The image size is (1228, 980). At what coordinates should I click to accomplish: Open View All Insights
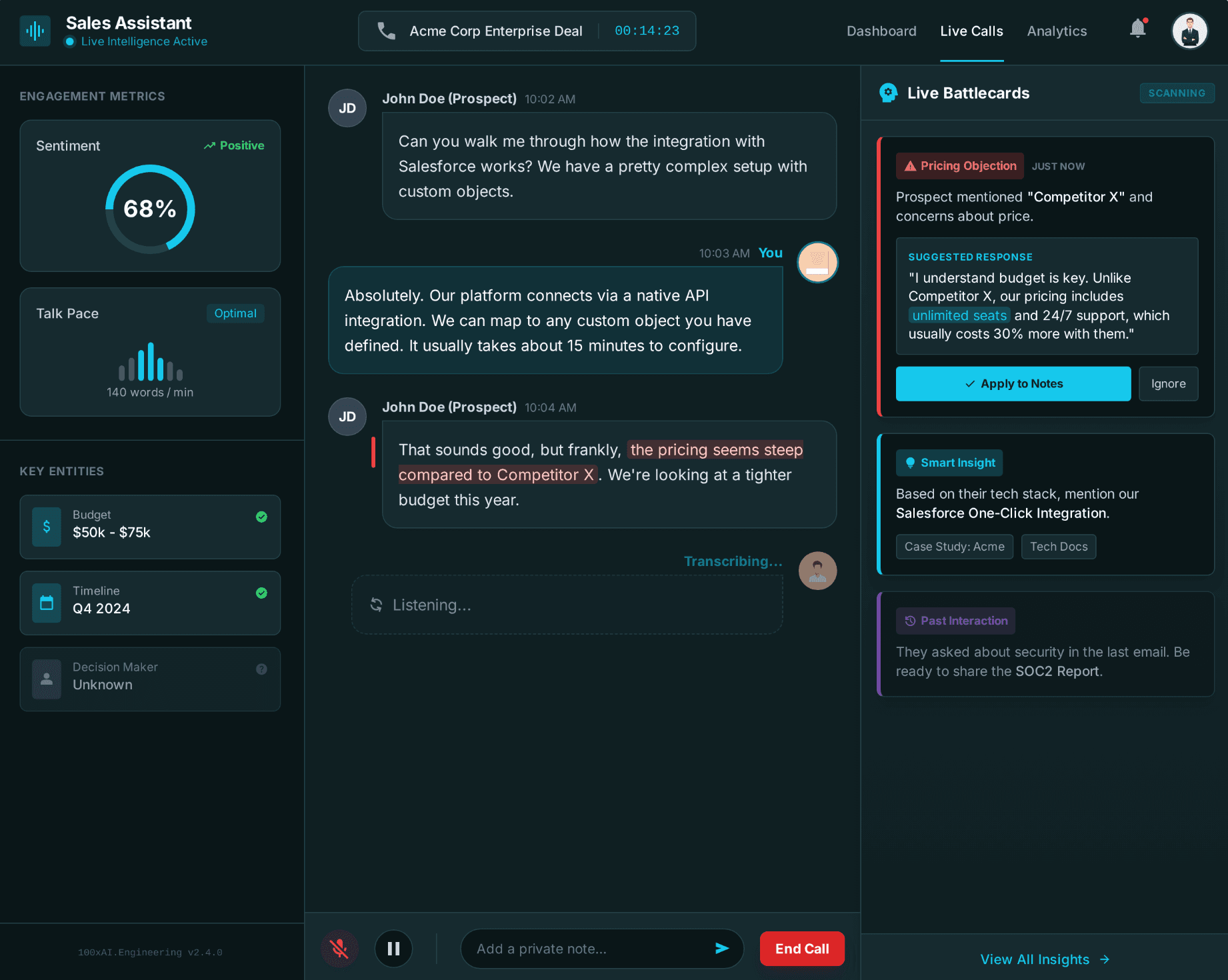click(x=1044, y=959)
